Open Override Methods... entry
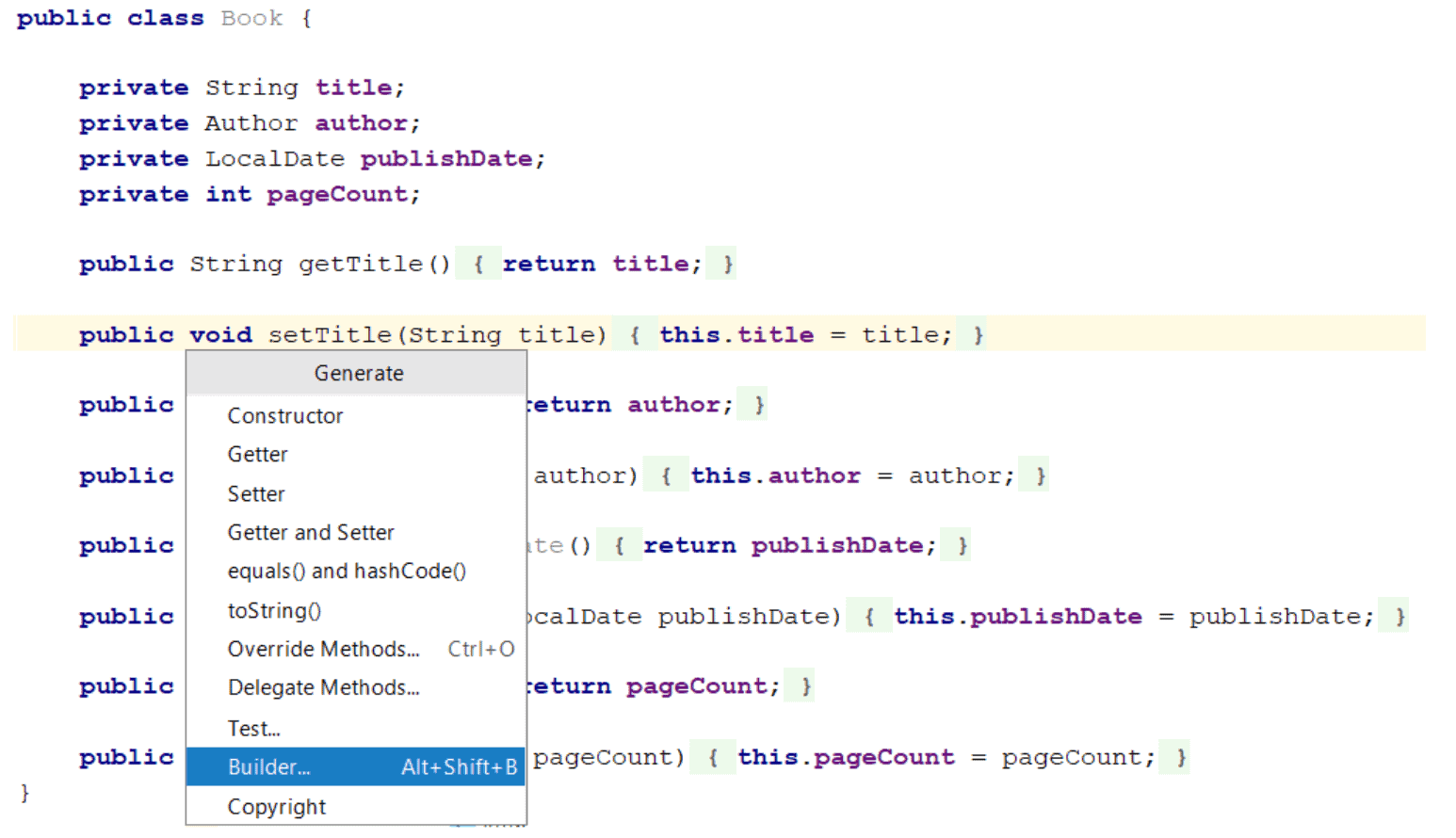1456x838 pixels. (x=355, y=650)
